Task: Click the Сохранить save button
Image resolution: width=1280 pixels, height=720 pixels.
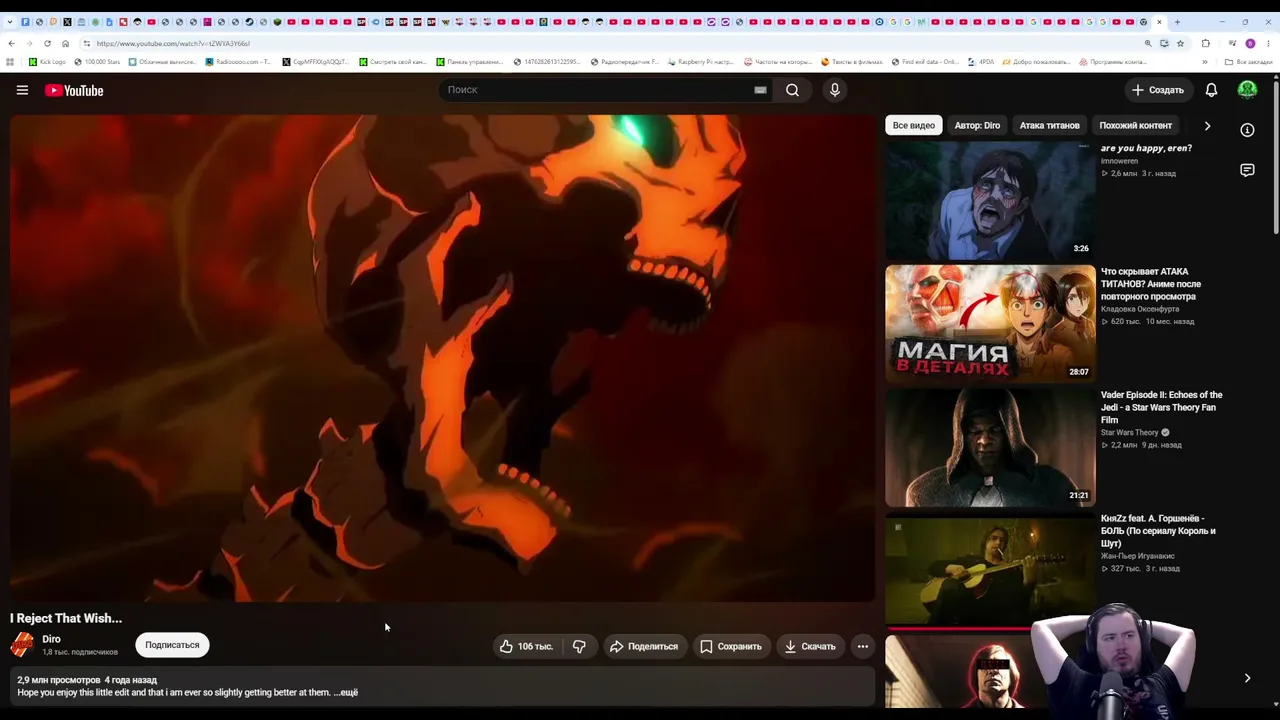Action: [731, 646]
